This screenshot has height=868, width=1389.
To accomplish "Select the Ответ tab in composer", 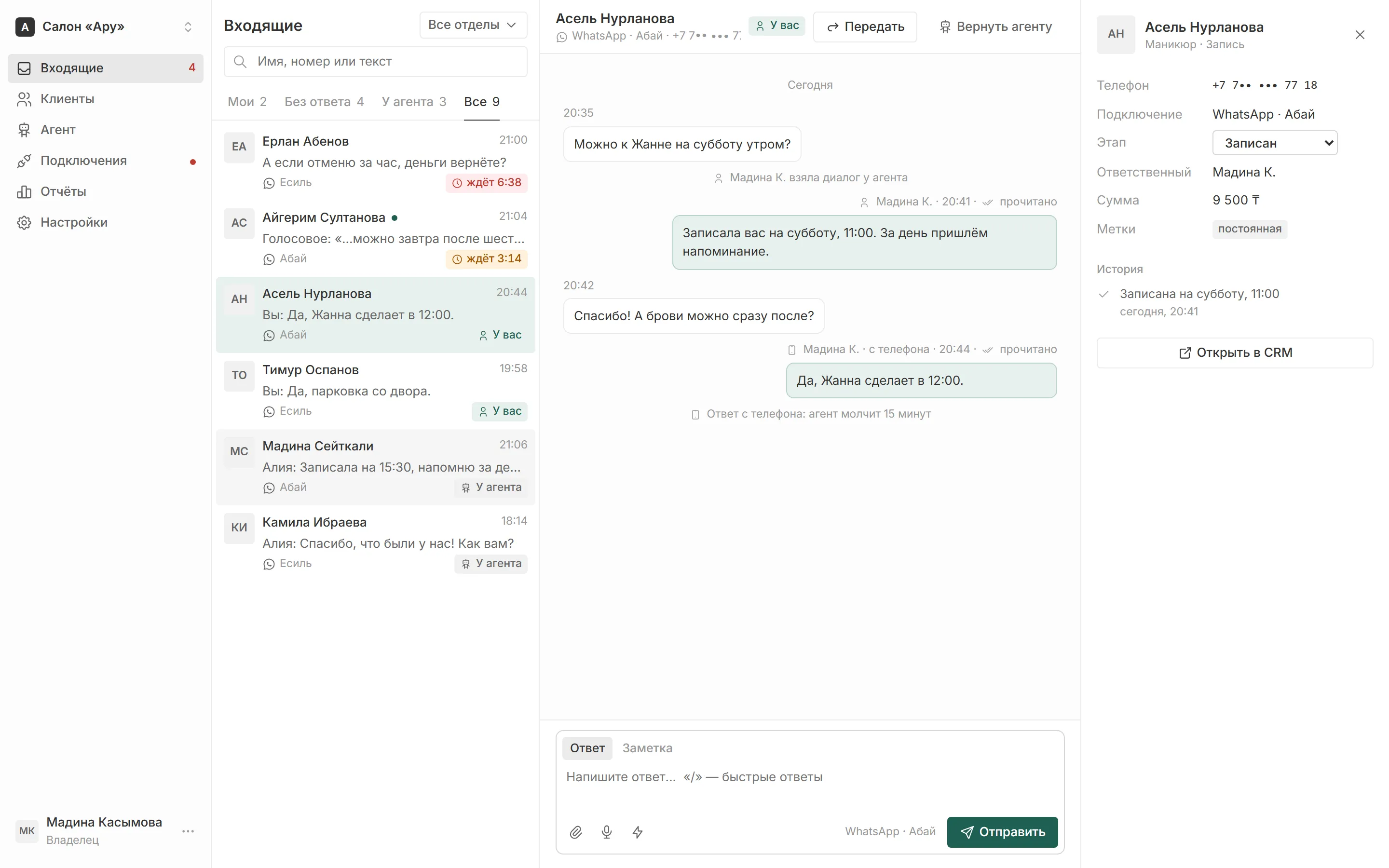I will pos(587,748).
